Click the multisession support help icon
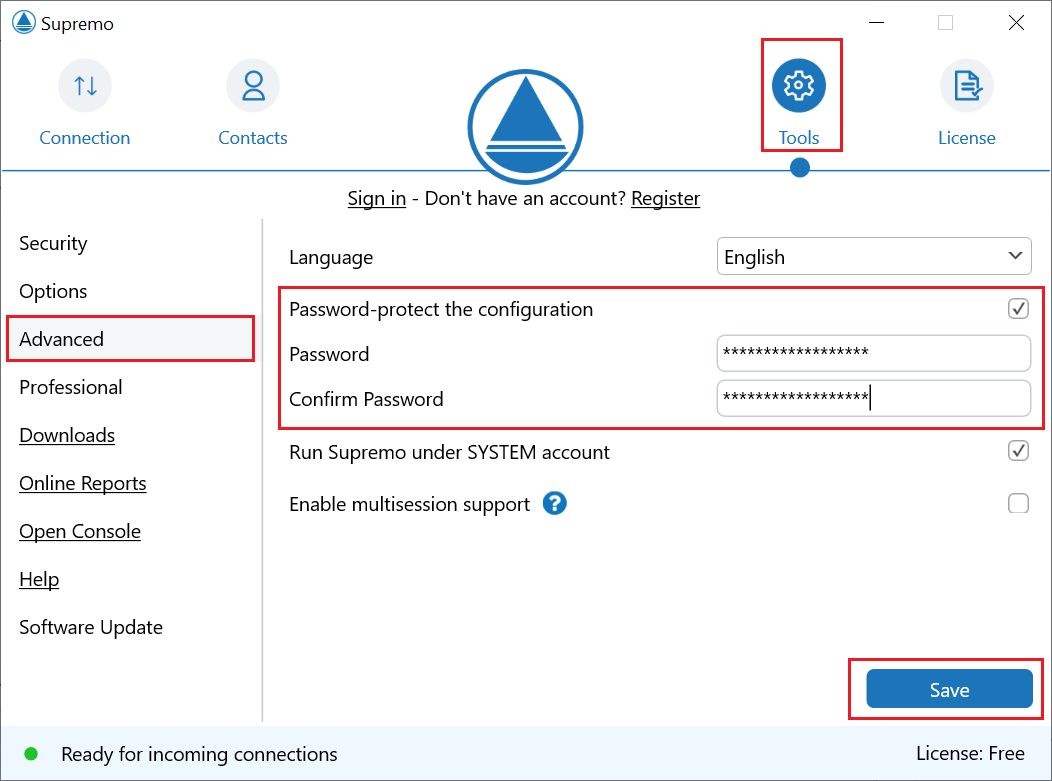 point(555,504)
